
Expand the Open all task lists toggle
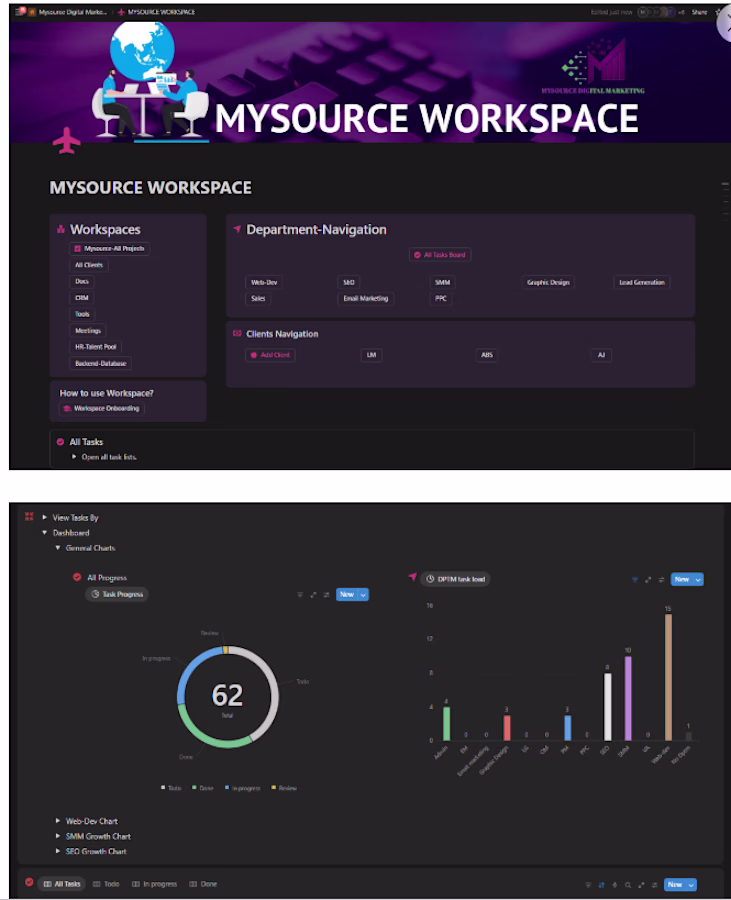coord(74,457)
